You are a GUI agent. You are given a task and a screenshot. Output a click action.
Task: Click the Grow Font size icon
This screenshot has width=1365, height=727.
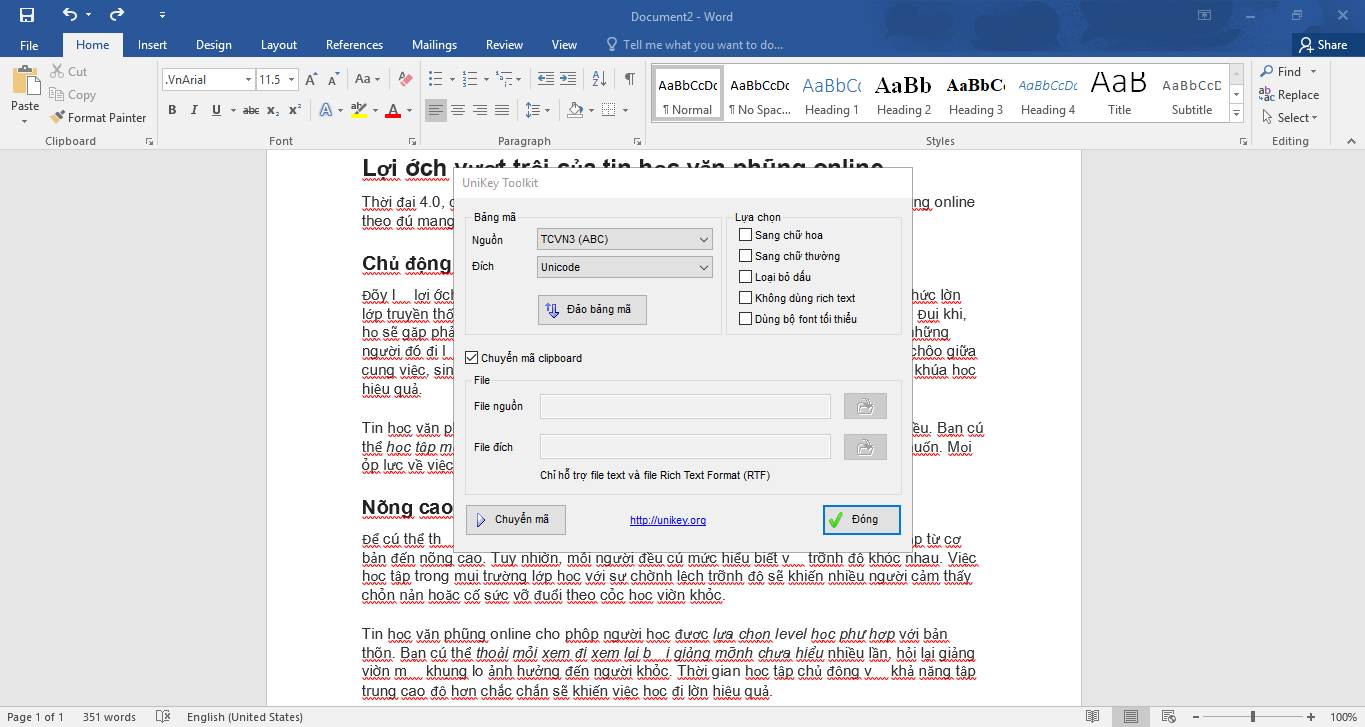[311, 79]
